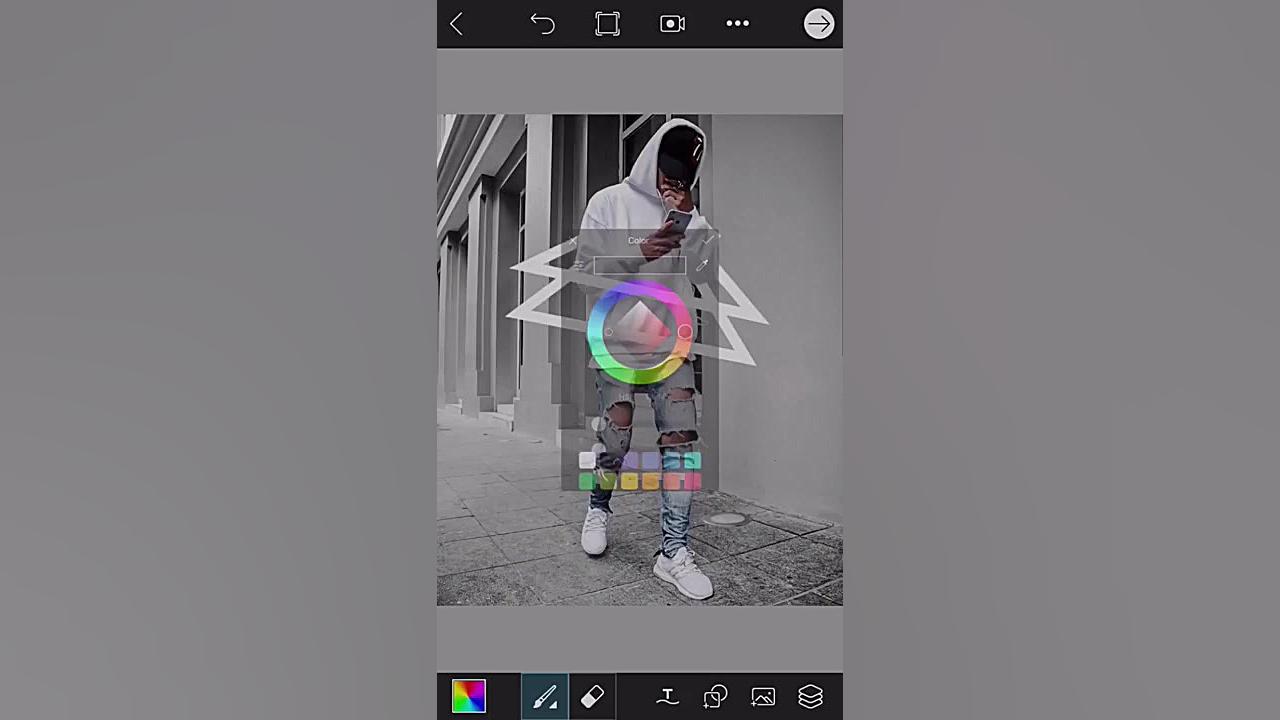Confirm the color with the checkmark
This screenshot has width=1280, height=720.
708,240
